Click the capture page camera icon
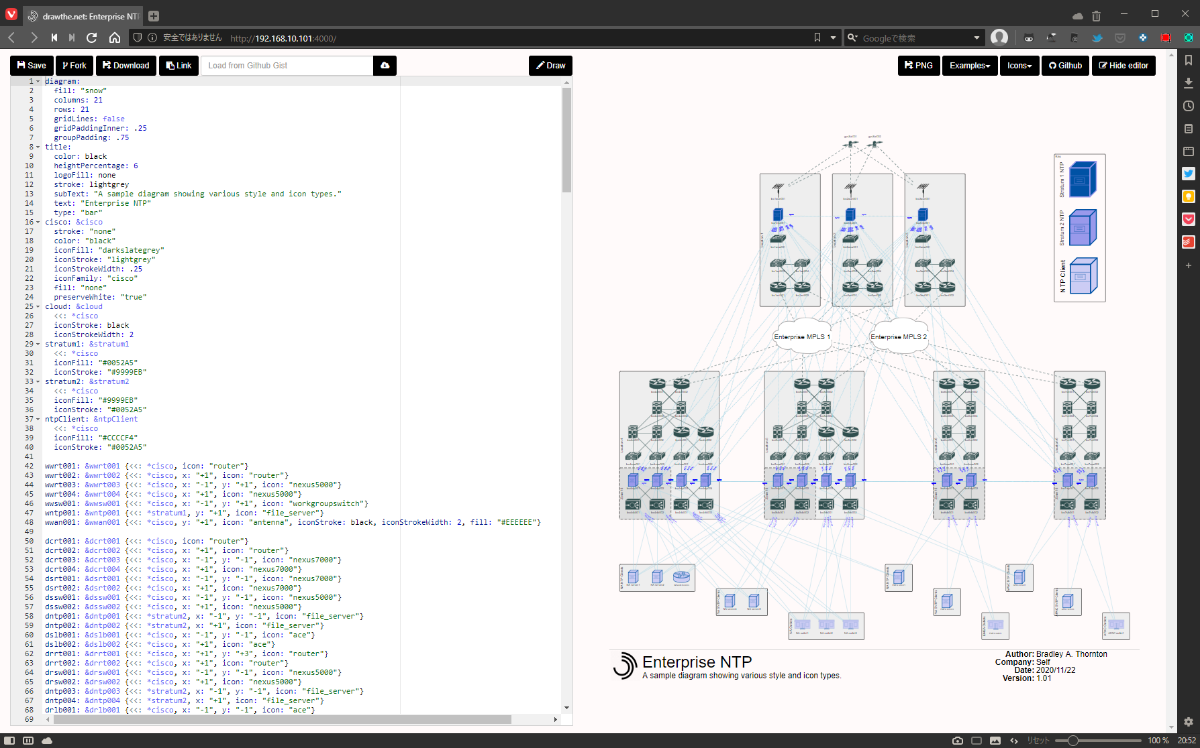Viewport: 1200px width, 748px height. point(957,740)
